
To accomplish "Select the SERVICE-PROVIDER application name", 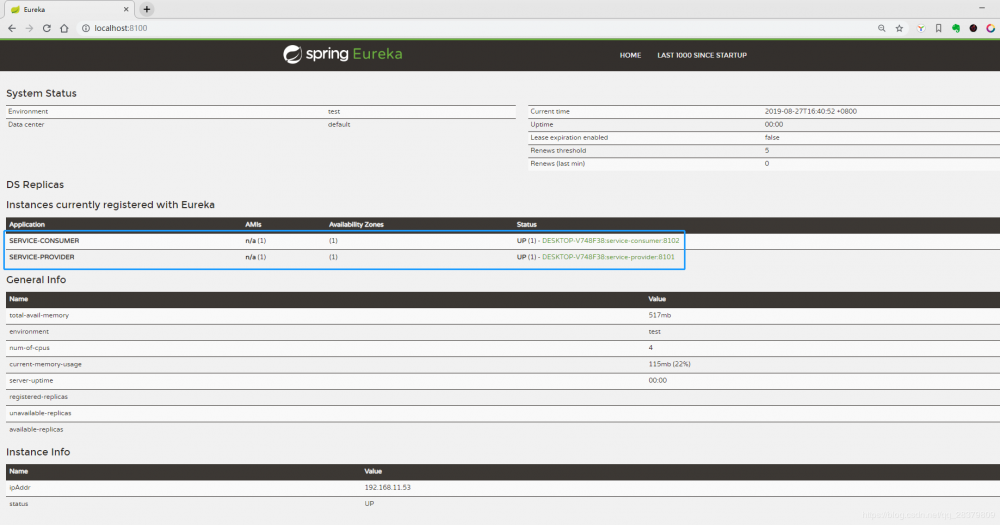I will [x=41, y=257].
